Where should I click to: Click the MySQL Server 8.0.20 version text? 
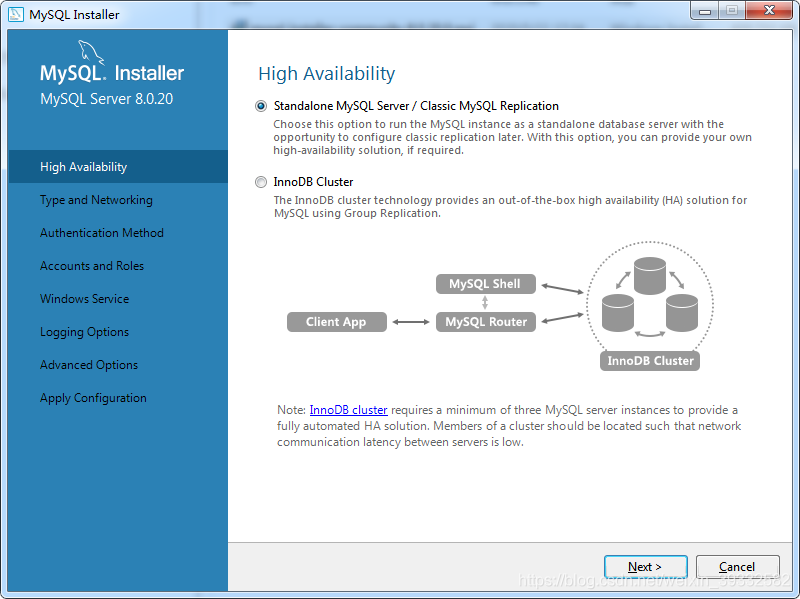point(107,98)
